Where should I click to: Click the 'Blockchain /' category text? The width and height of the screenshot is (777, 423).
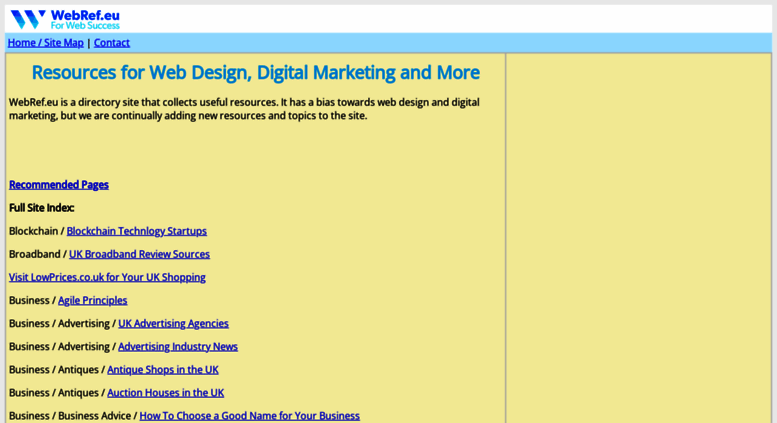click(37, 231)
